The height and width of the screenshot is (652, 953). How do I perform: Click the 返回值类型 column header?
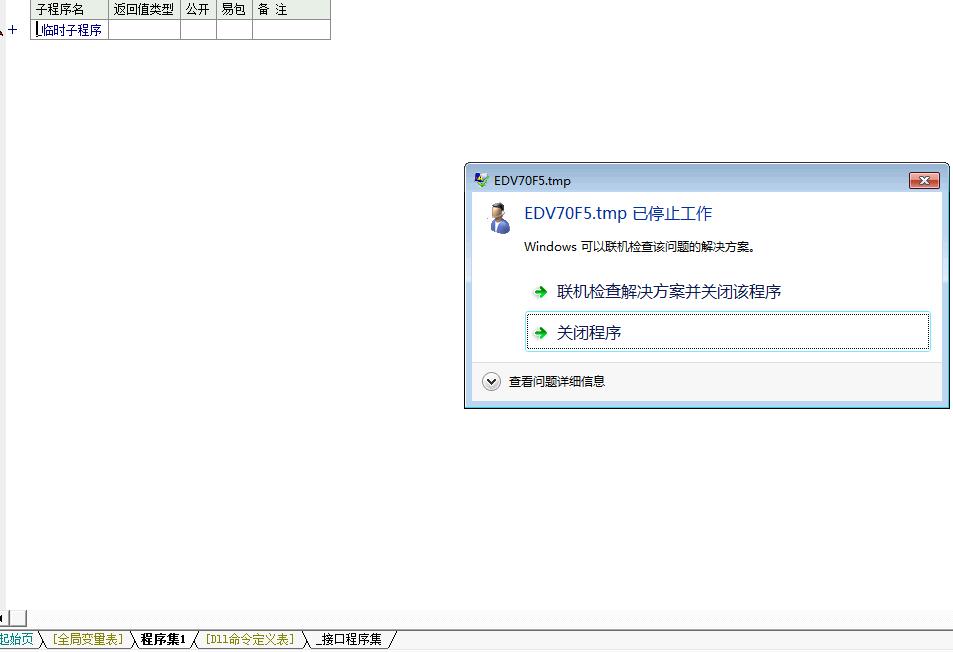click(144, 10)
